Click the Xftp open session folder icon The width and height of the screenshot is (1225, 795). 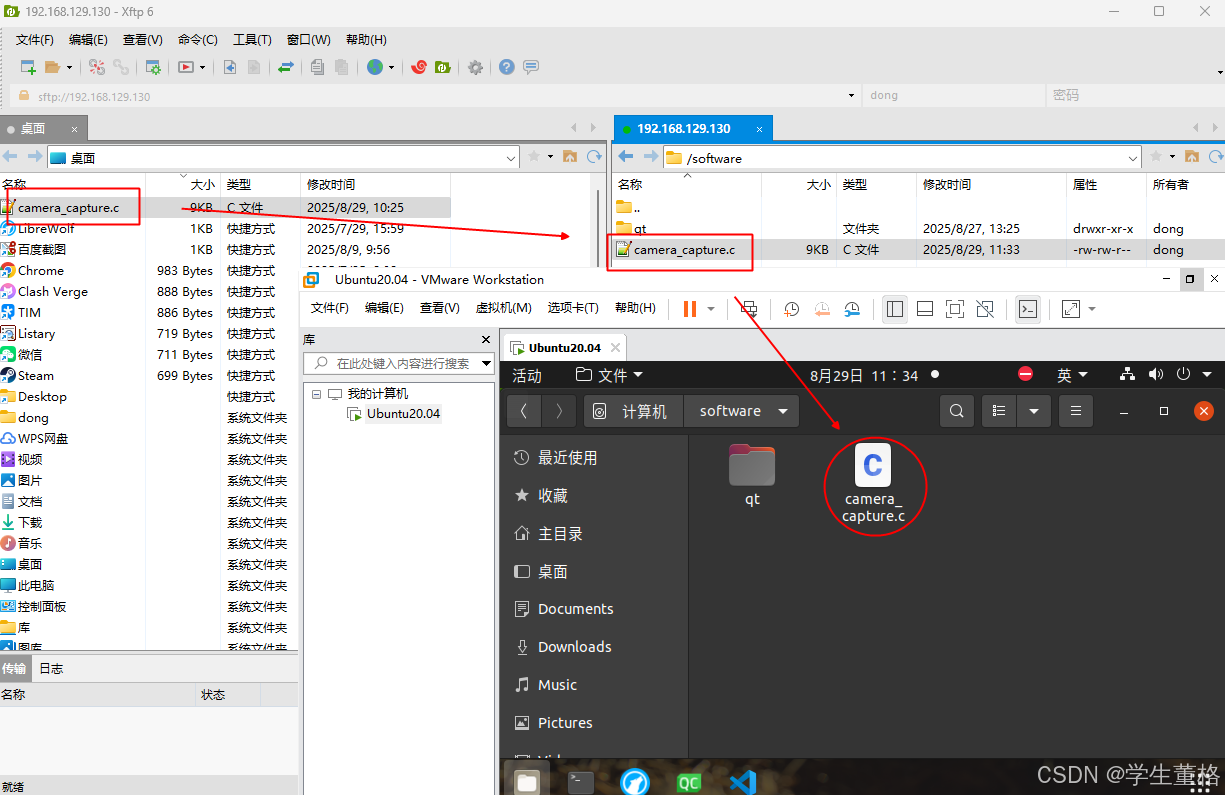click(53, 67)
